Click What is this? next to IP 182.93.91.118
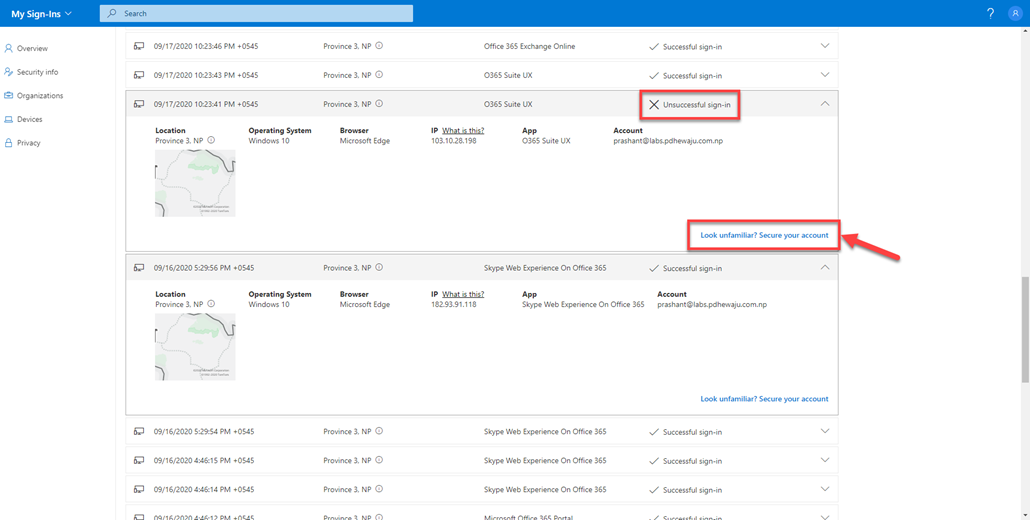Image resolution: width=1030 pixels, height=520 pixels. (463, 294)
